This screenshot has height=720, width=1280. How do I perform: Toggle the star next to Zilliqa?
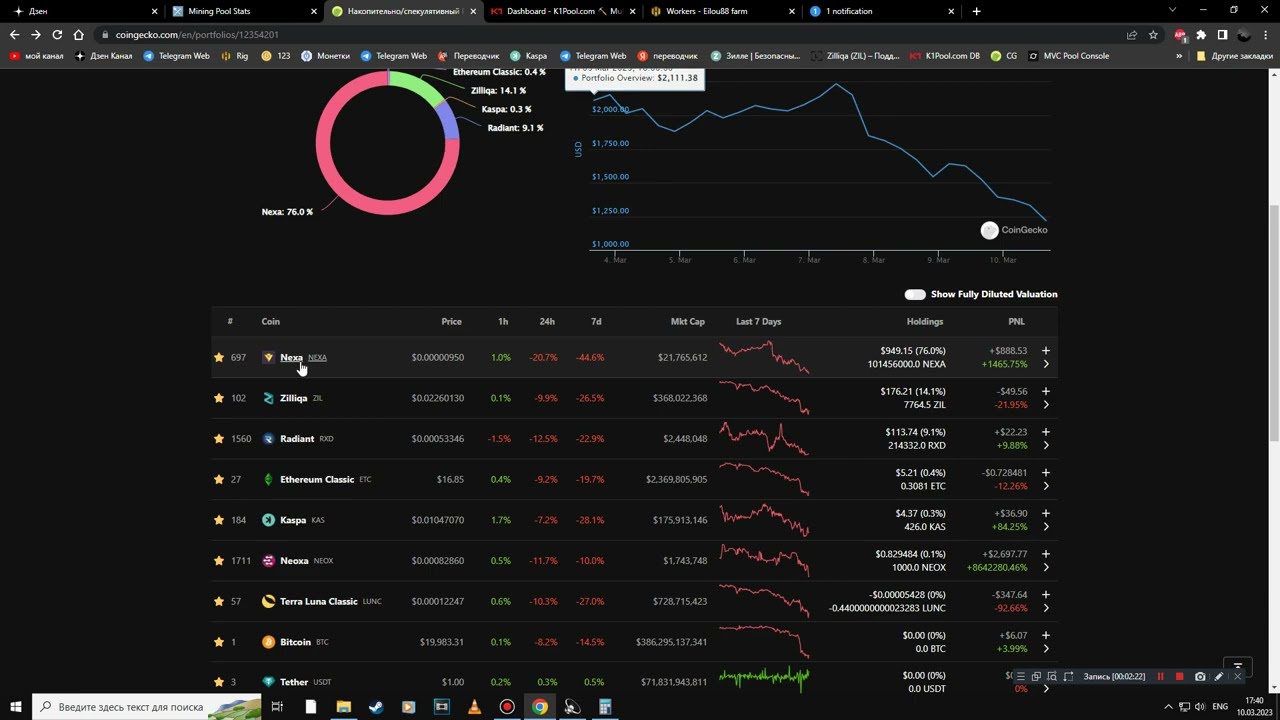218,398
